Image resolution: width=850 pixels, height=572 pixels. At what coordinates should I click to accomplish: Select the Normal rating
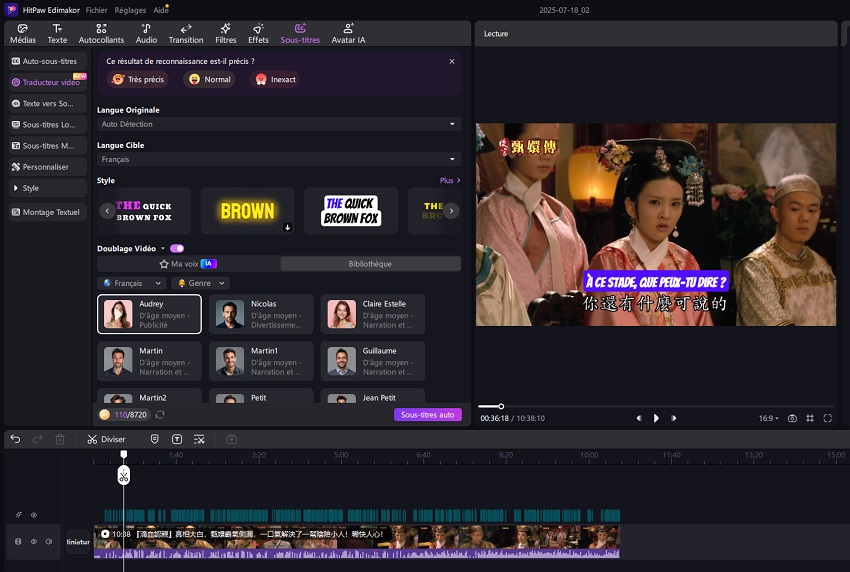pyautogui.click(x=209, y=79)
